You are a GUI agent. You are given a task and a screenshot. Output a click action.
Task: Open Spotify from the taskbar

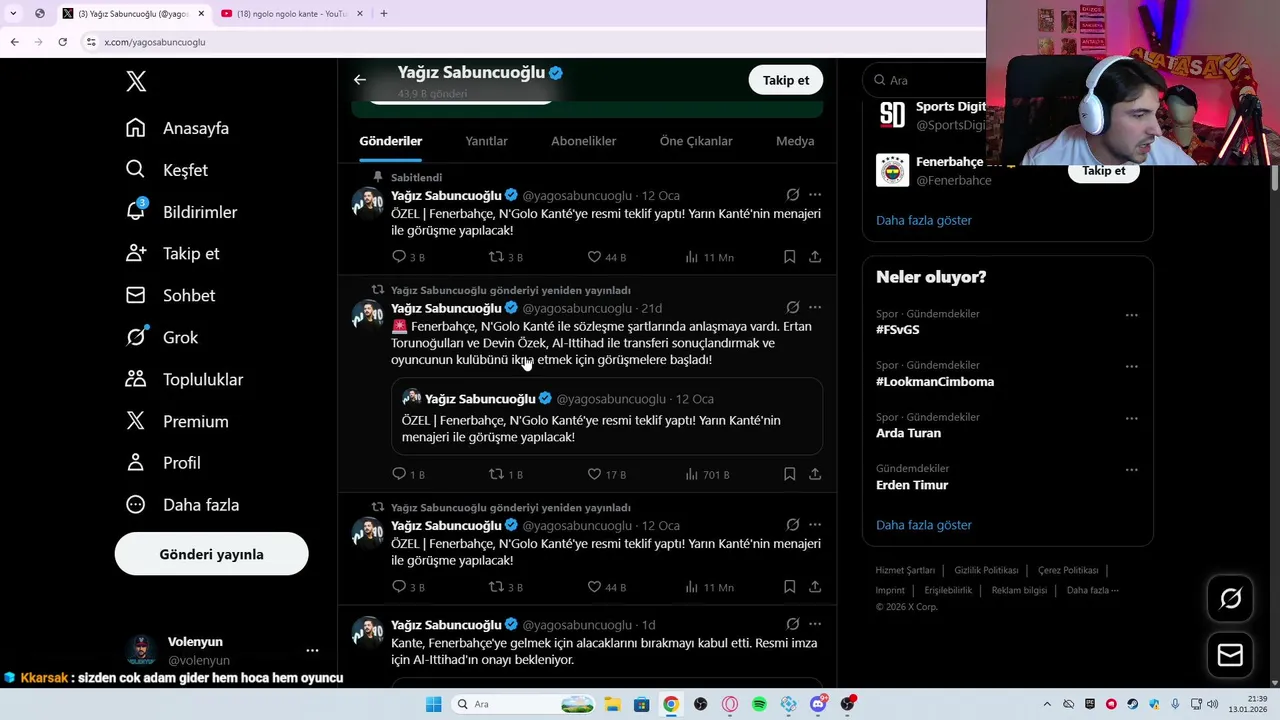pyautogui.click(x=759, y=704)
